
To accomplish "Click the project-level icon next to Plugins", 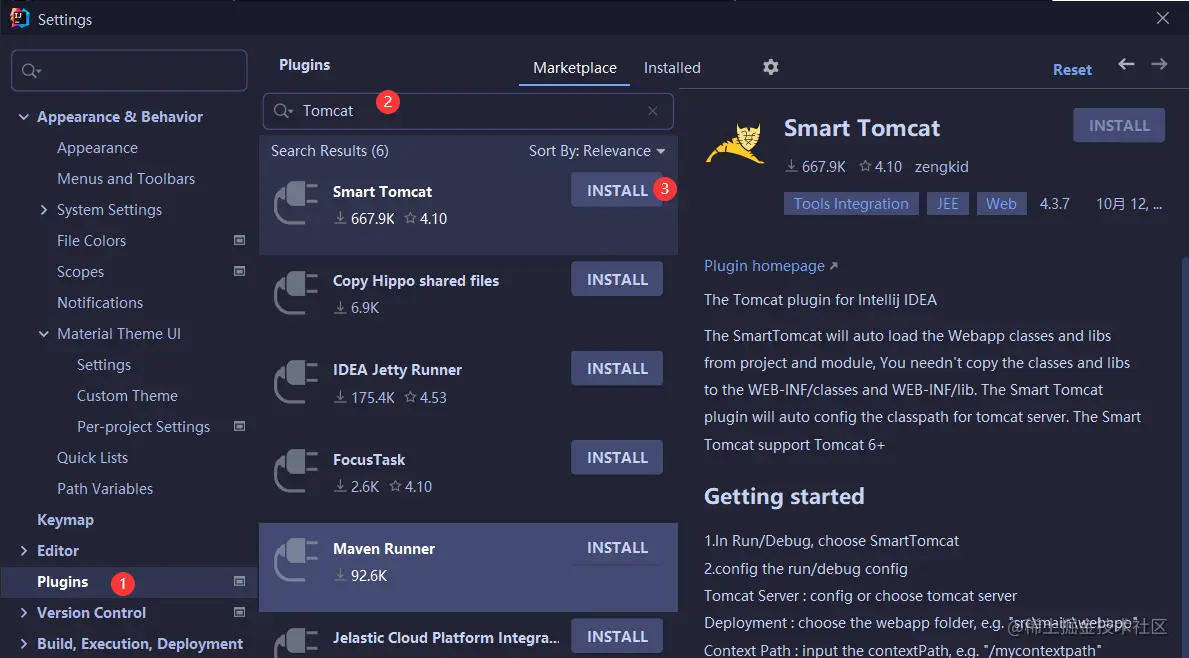I will pos(240,581).
